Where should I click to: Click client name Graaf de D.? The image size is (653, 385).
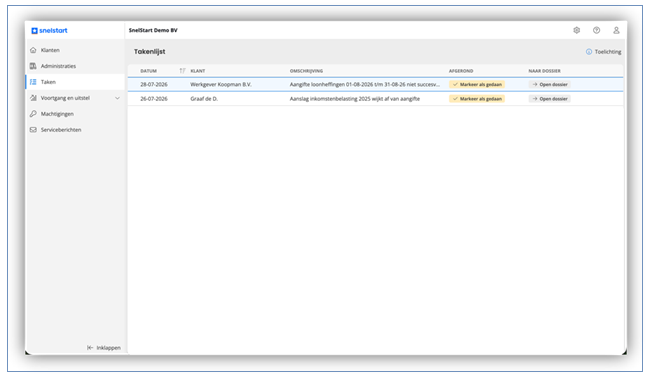204,99
